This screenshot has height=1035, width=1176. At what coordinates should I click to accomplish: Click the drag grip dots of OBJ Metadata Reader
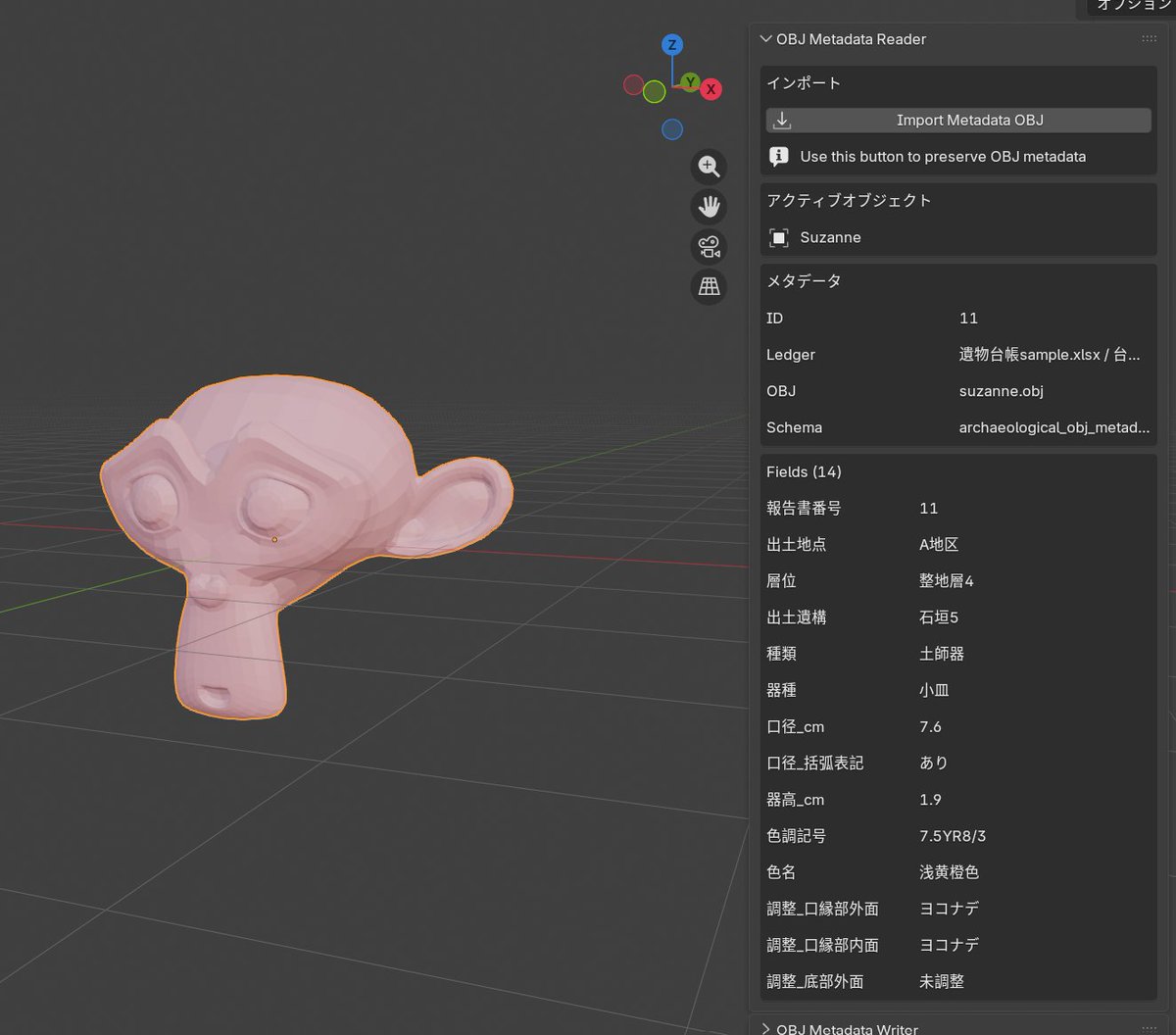pos(1150,39)
